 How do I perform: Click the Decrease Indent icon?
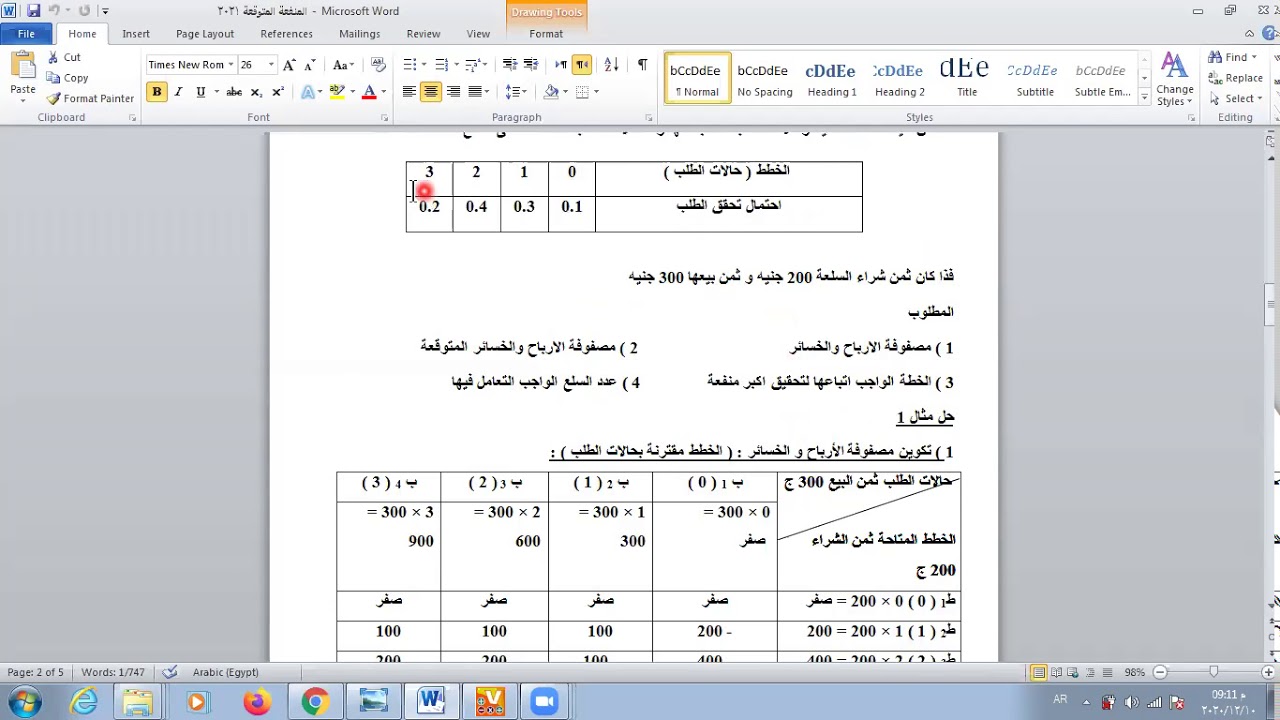coord(510,65)
